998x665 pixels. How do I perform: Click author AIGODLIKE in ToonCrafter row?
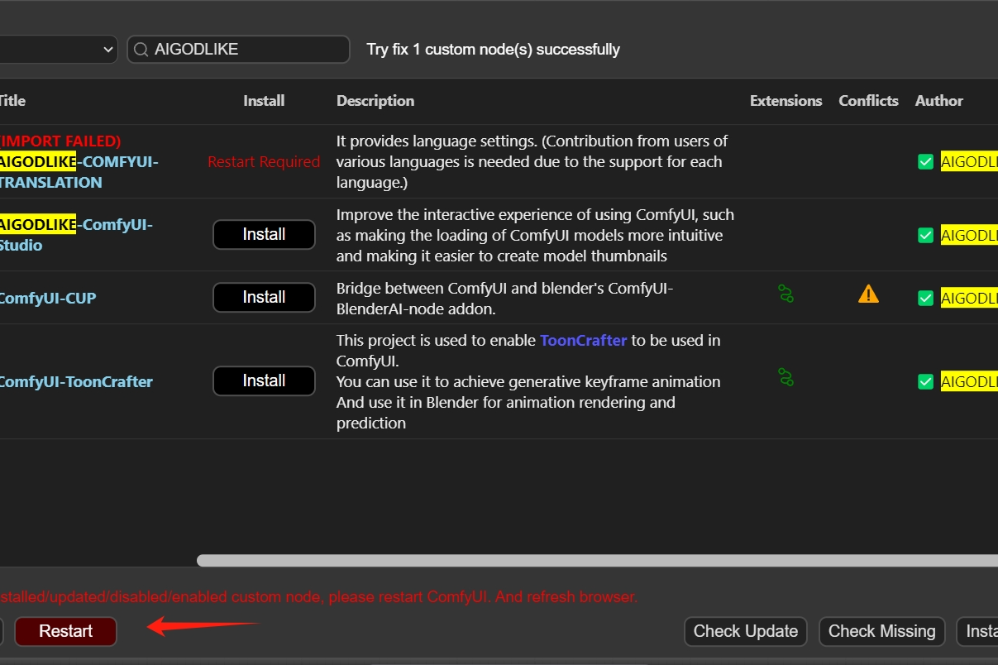pyautogui.click(x=969, y=382)
